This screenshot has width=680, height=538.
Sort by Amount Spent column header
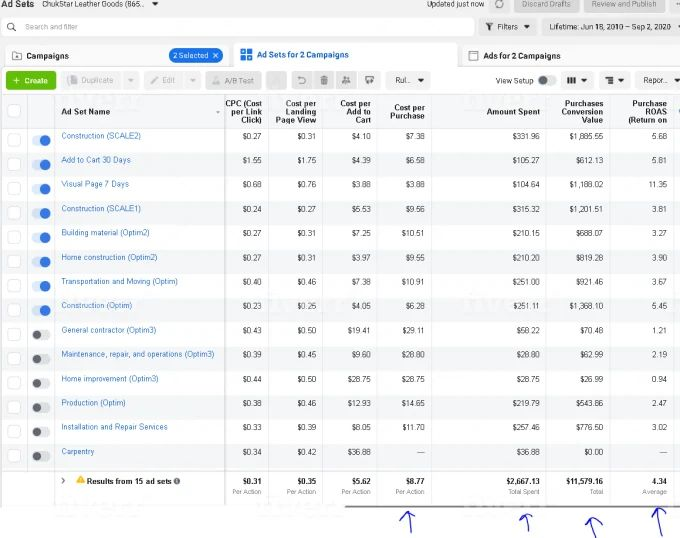pyautogui.click(x=513, y=111)
